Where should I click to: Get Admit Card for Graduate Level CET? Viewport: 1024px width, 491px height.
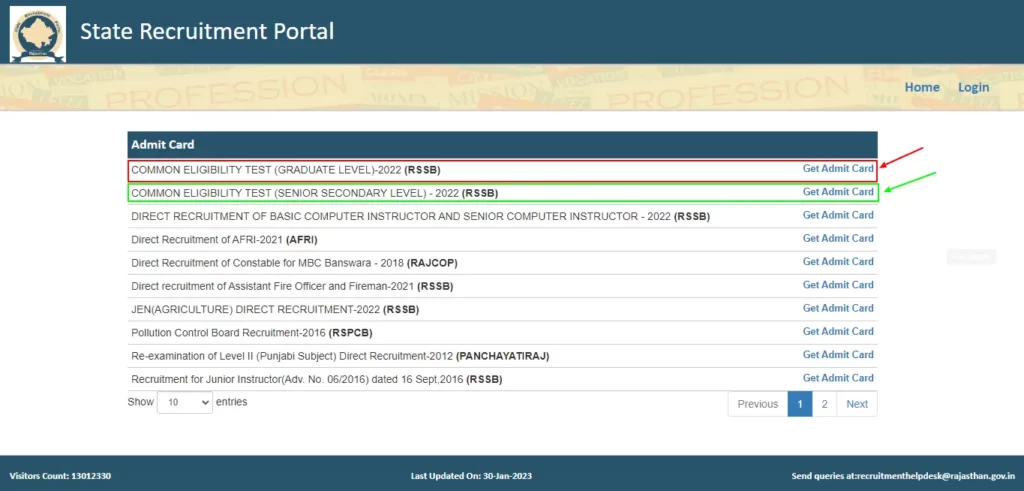(x=838, y=168)
